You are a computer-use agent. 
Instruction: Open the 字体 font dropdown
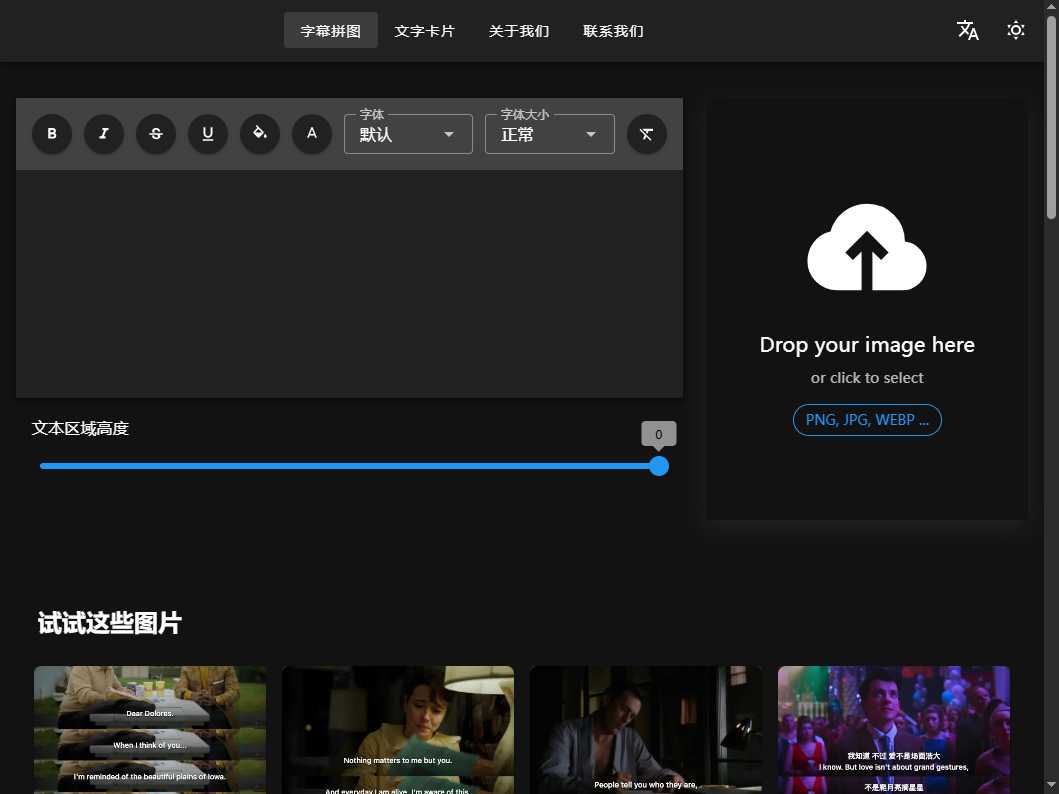[x=408, y=134]
